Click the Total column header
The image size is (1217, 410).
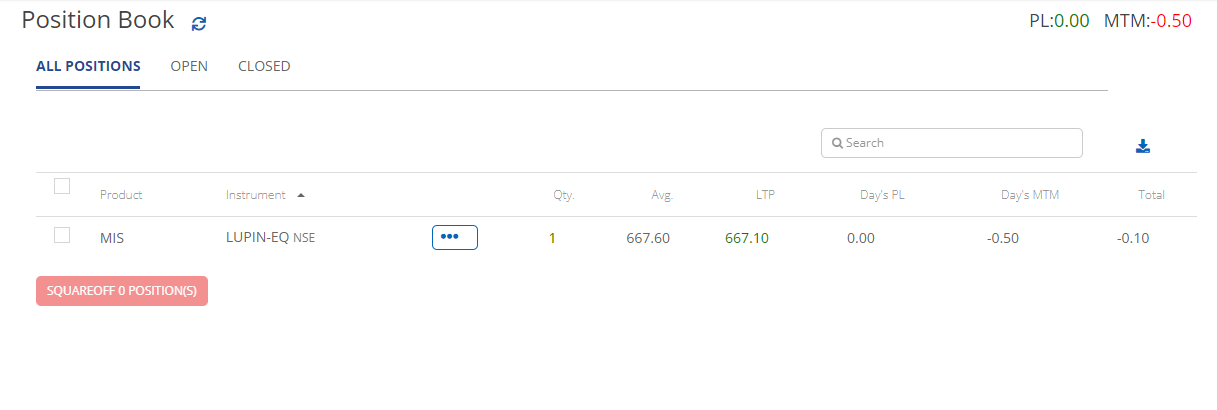[1152, 195]
